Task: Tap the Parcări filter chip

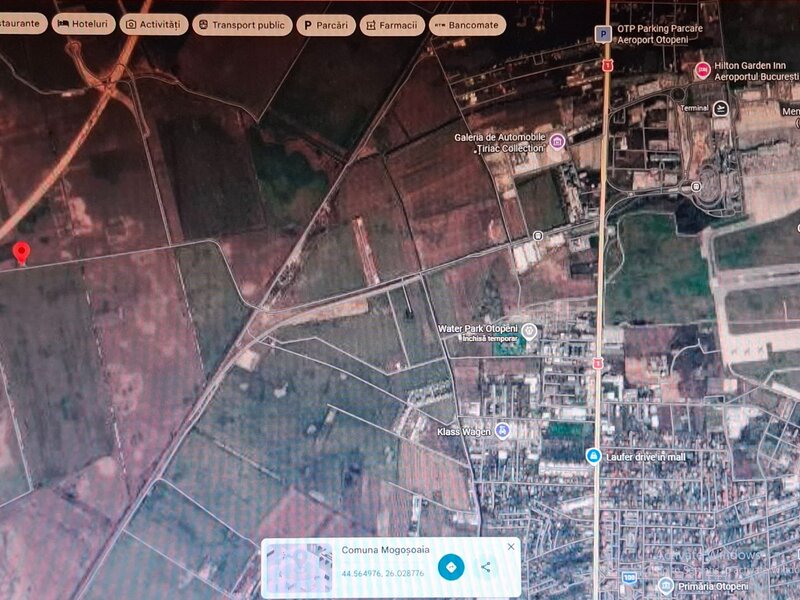Action: tap(326, 25)
